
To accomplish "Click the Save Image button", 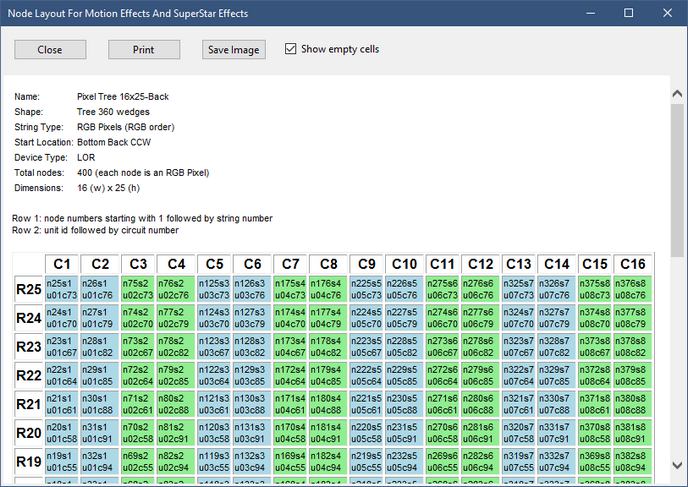I will 233,50.
